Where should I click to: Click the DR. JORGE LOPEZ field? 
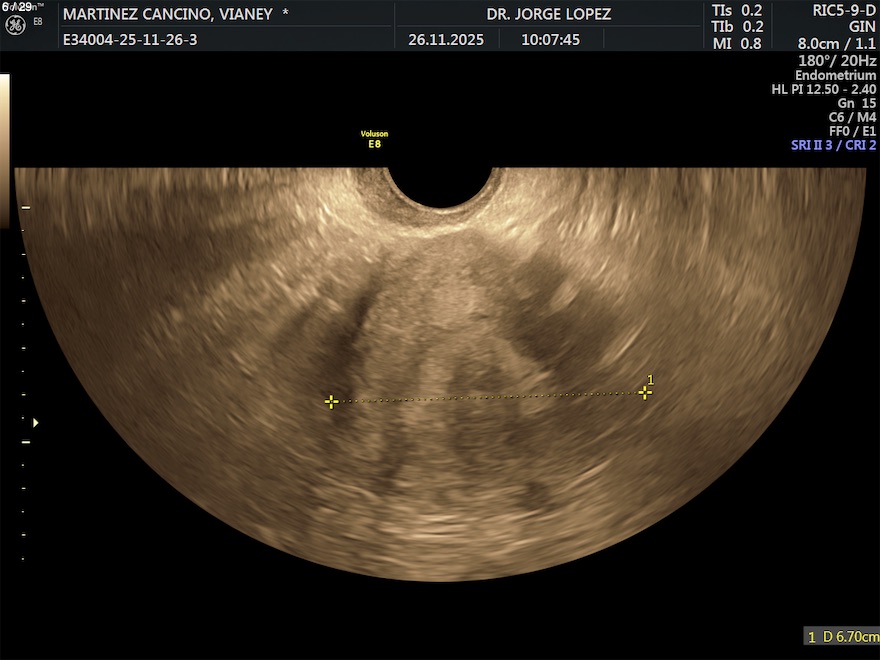pyautogui.click(x=548, y=14)
